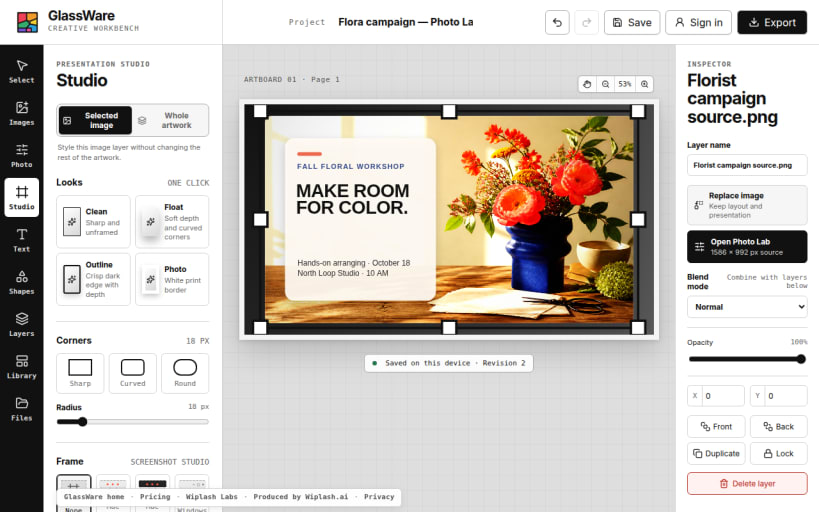Select the Text tool
Image resolution: width=819 pixels, height=512 pixels.
(x=21, y=240)
